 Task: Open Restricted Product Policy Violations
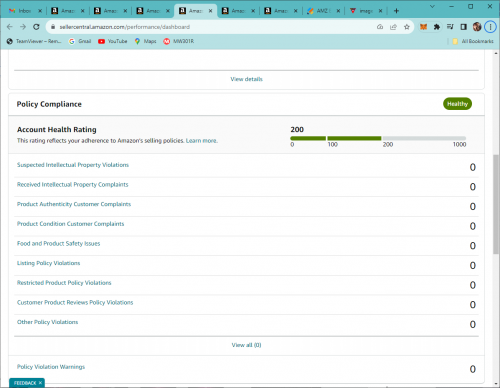tap(64, 283)
